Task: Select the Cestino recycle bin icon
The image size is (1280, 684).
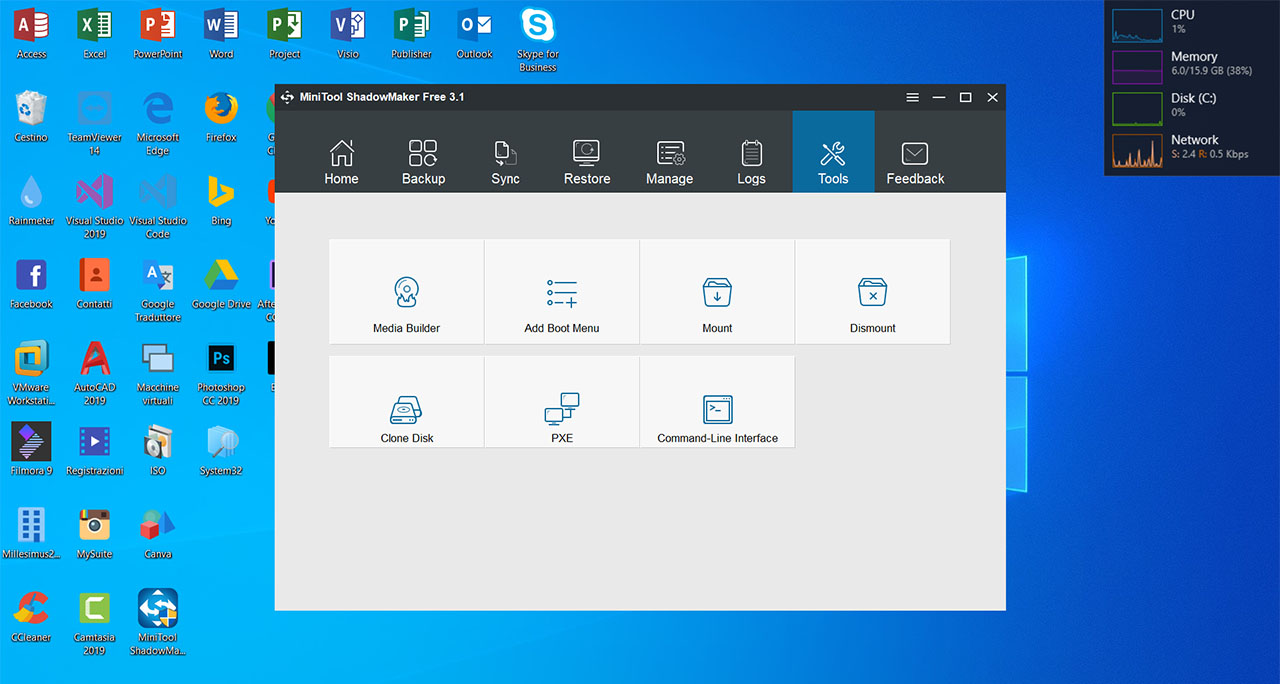Action: (x=31, y=116)
